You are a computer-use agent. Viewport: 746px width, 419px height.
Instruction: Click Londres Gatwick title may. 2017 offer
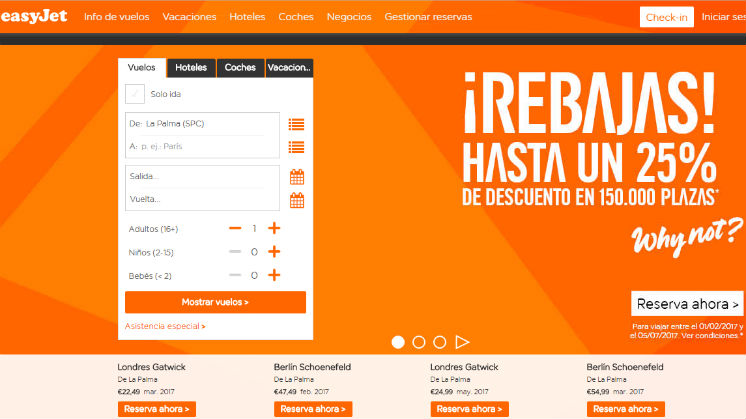pos(464,367)
